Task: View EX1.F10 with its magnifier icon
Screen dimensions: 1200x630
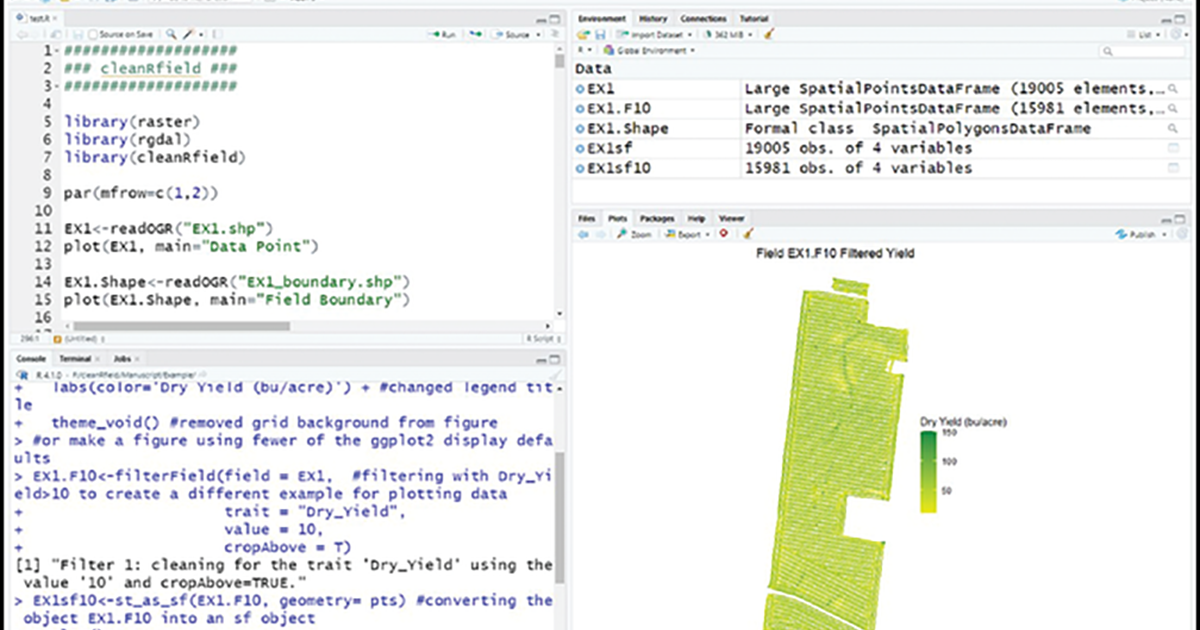Action: point(1172,108)
